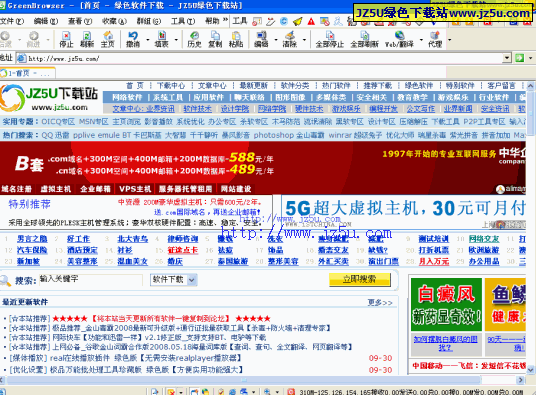Go to Home page (主页) icon
The height and width of the screenshot is (395, 536).
(108, 39)
